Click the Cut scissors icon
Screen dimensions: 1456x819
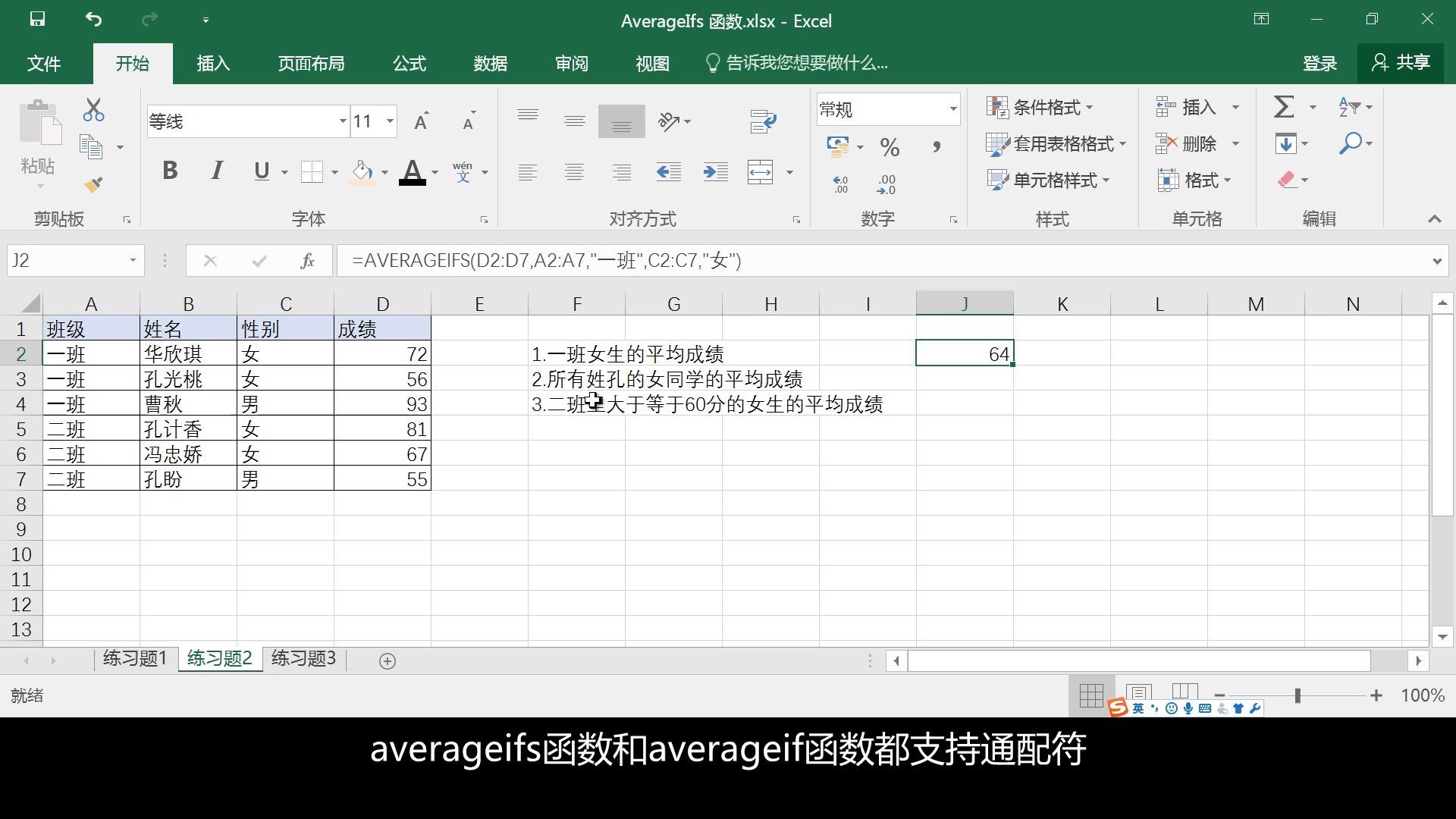click(x=93, y=110)
